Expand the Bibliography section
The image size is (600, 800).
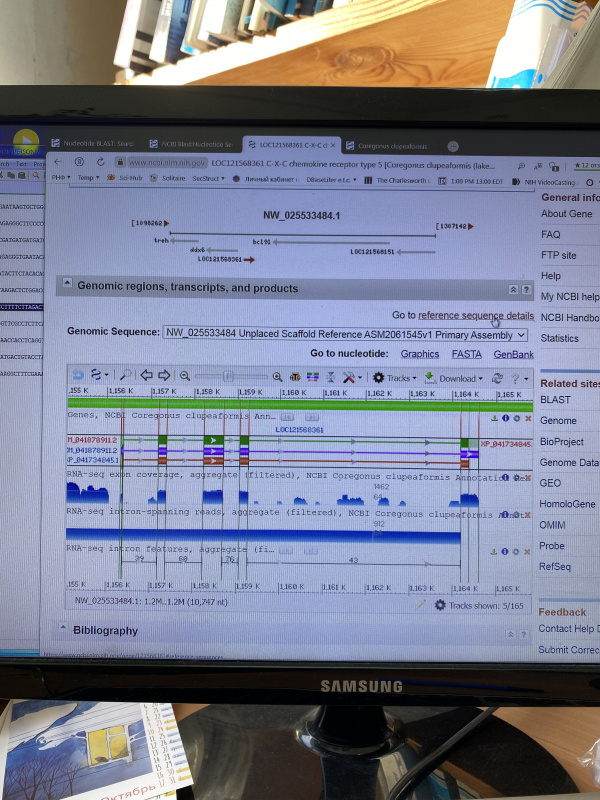click(x=63, y=630)
